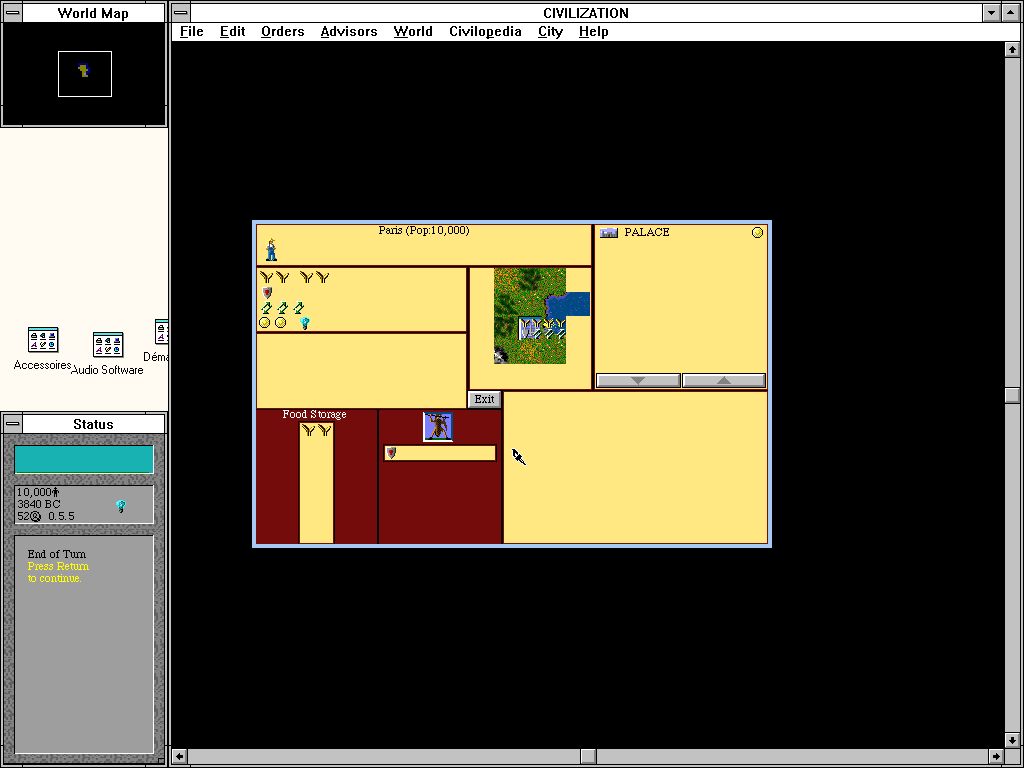This screenshot has height=768, width=1024.
Task: Click the world map viewport rectangle
Action: pos(85,74)
